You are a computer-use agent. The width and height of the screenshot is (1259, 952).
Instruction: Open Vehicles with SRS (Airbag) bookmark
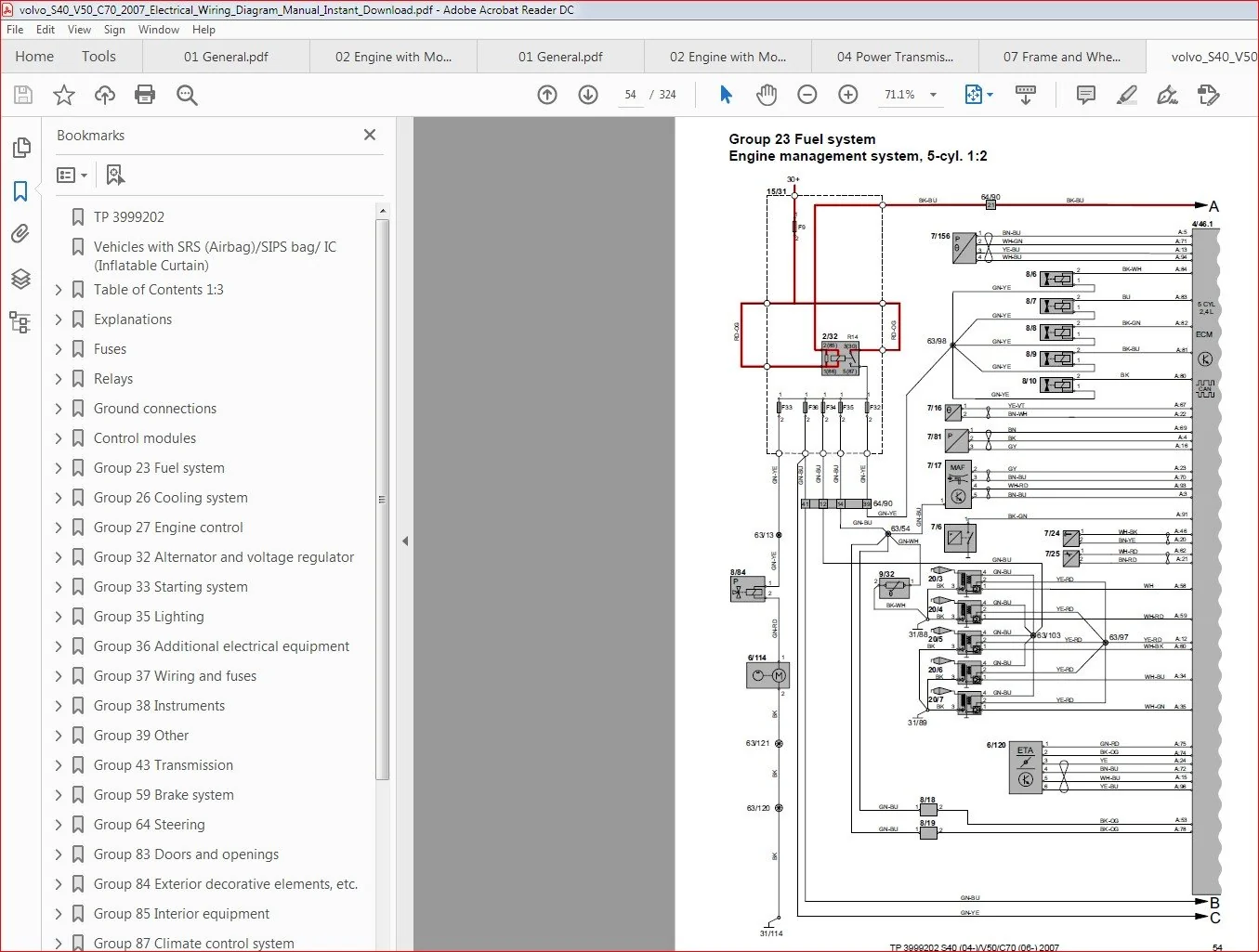(215, 256)
